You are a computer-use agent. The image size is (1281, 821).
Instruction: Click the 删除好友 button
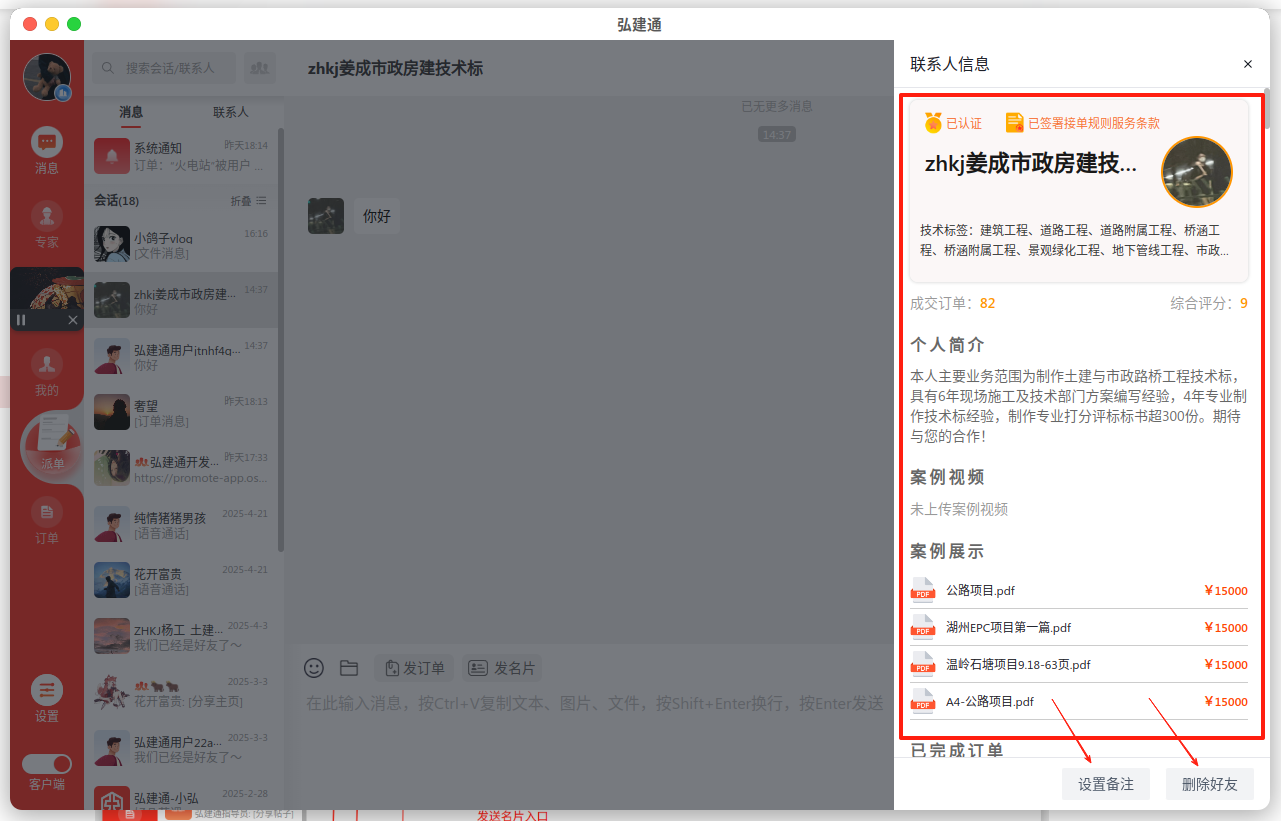tap(1210, 784)
